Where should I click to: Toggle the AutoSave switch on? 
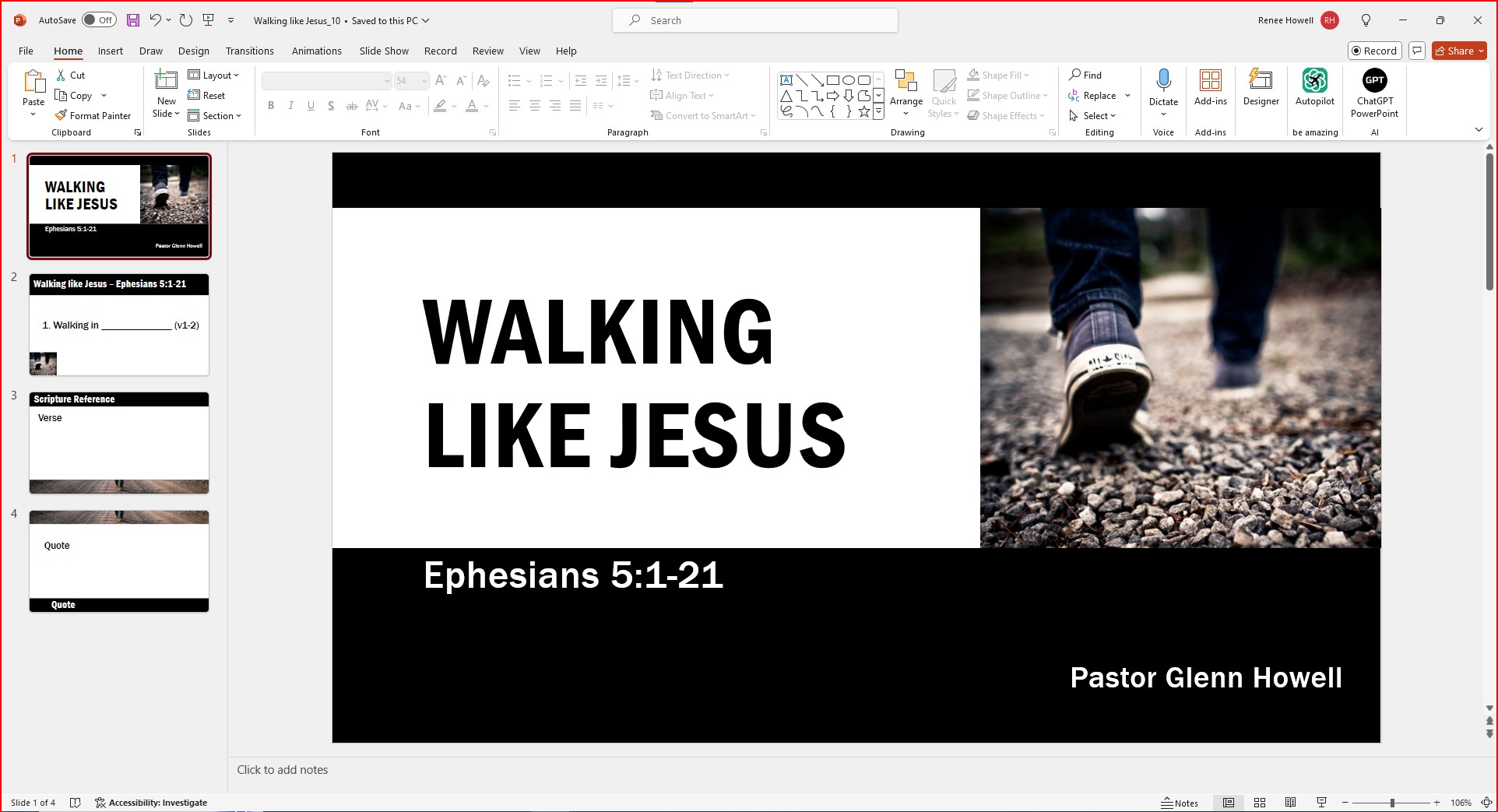click(99, 19)
